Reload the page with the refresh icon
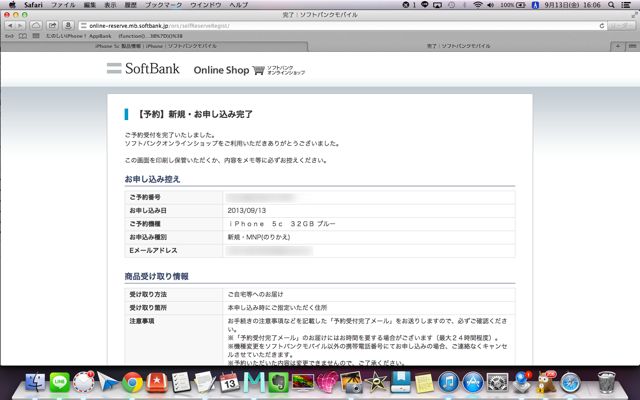The width and height of the screenshot is (640, 400). pyautogui.click(x=602, y=26)
